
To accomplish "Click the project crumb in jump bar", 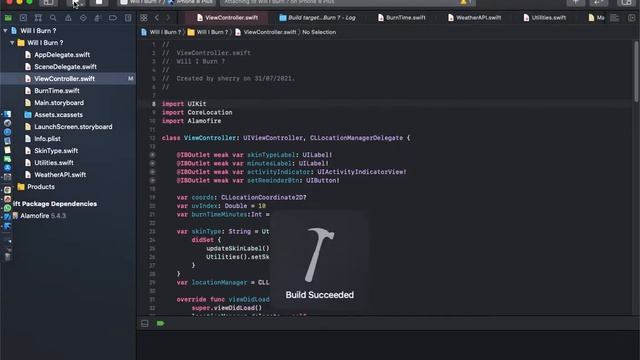I will 161,32.
